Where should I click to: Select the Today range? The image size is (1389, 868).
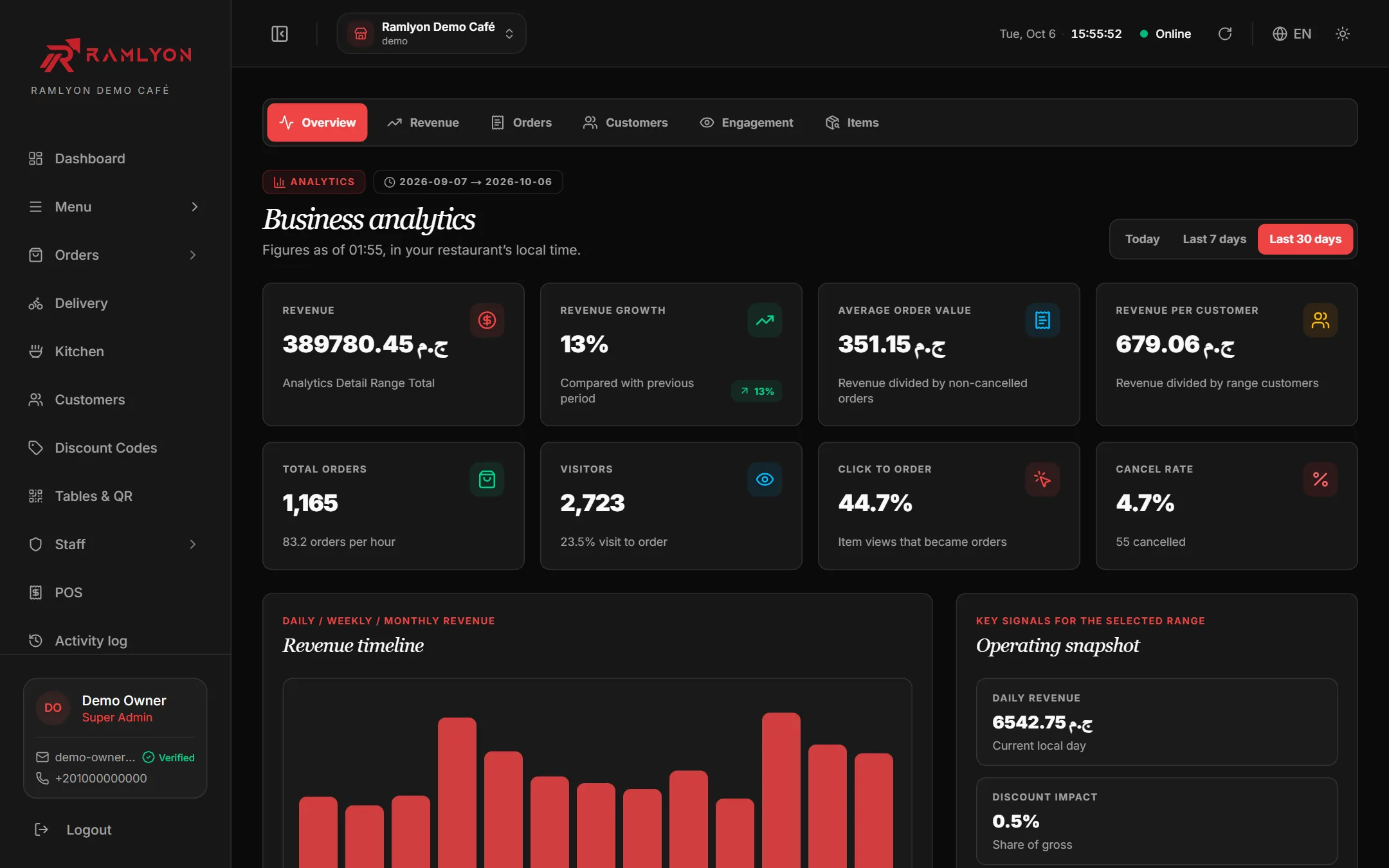pos(1142,239)
